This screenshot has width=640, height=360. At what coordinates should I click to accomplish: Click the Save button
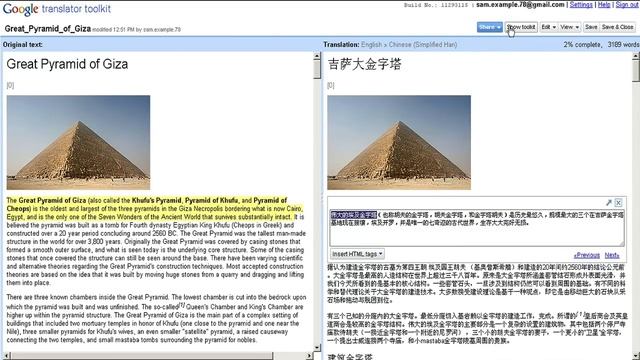click(x=591, y=27)
